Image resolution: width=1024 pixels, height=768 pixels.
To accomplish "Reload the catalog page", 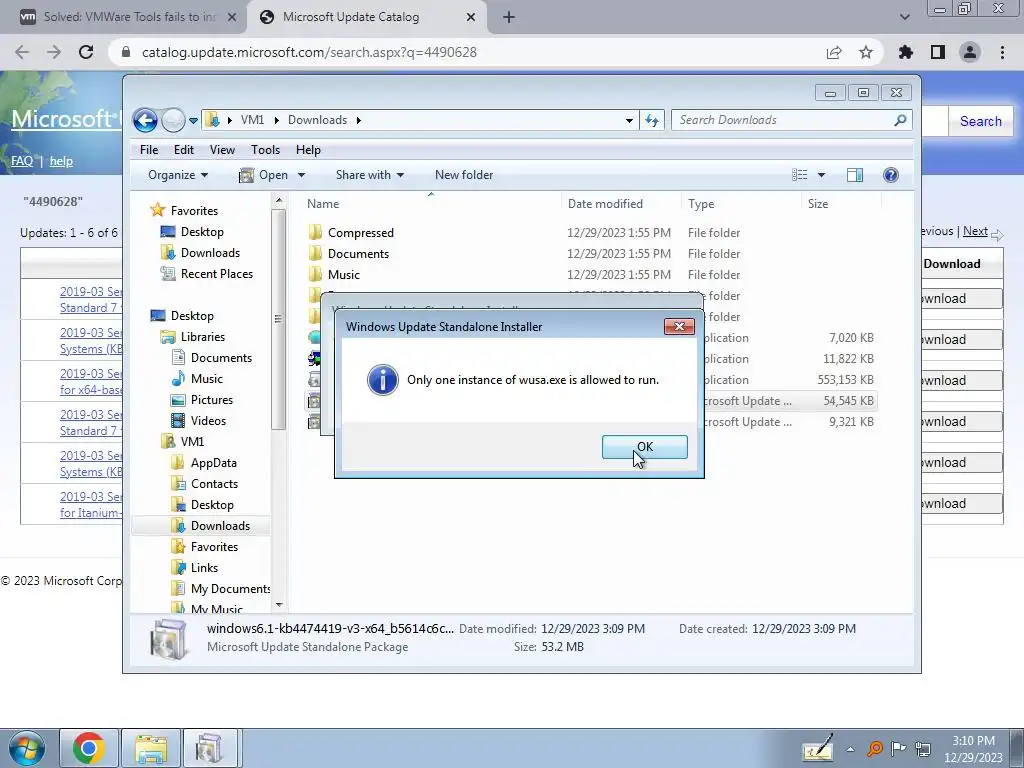I will 86,52.
